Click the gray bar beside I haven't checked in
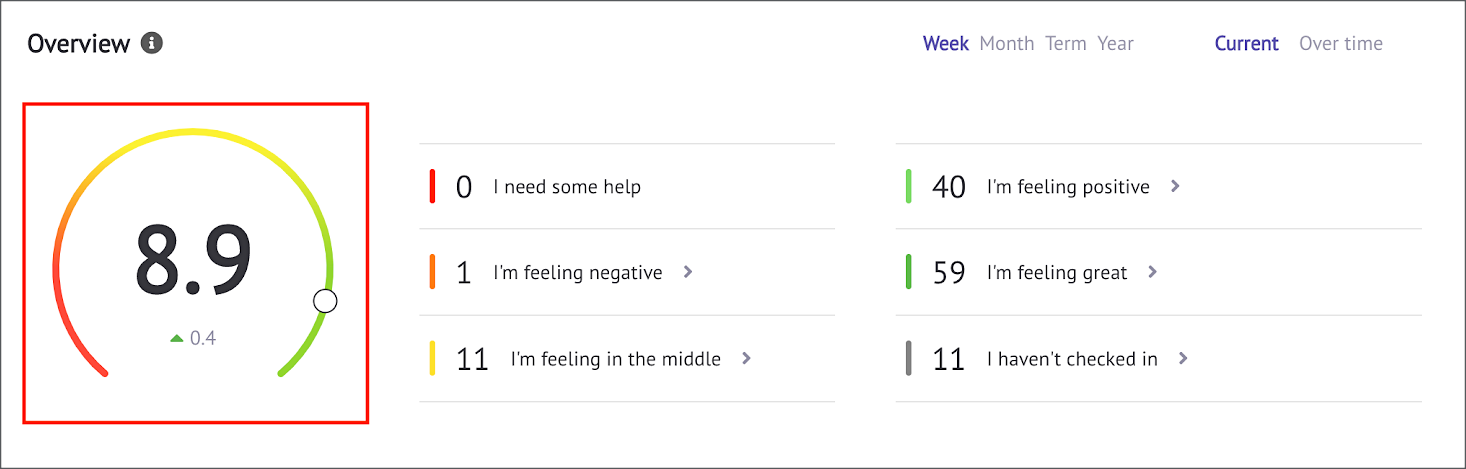The height and width of the screenshot is (469, 1466). (908, 358)
